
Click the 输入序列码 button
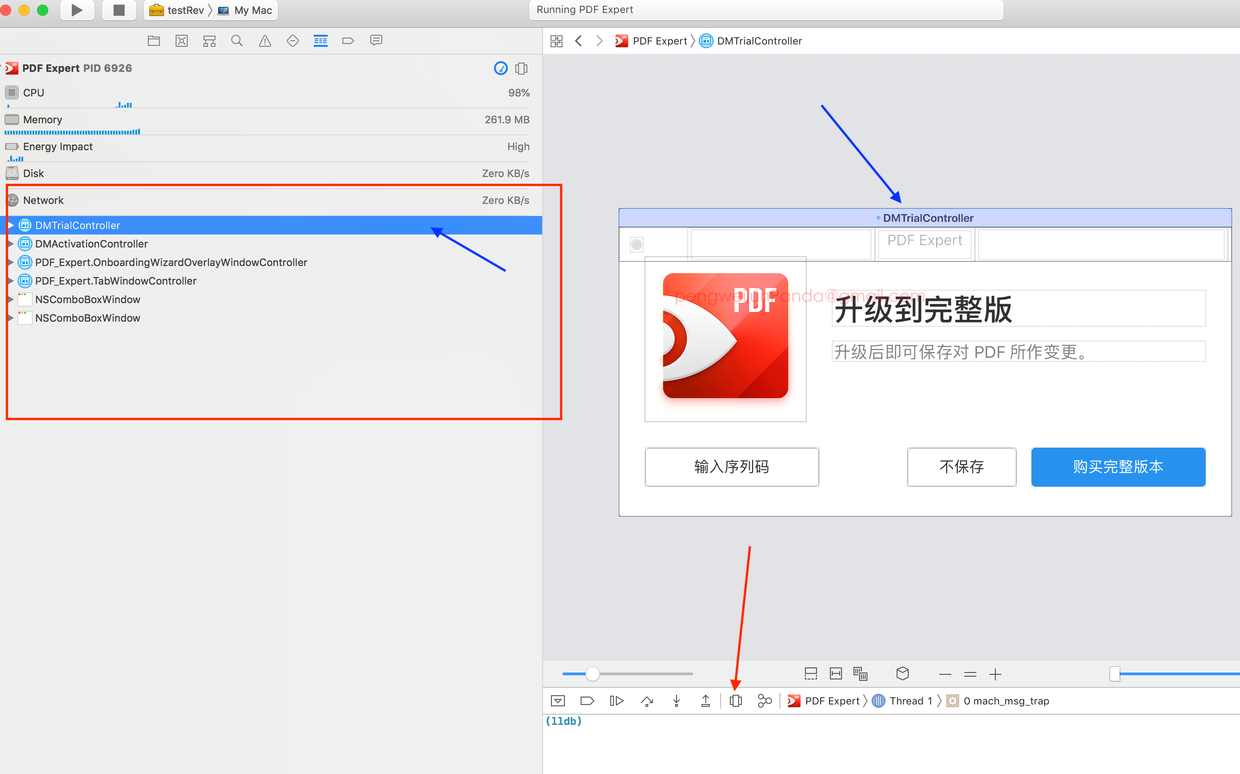(x=732, y=467)
